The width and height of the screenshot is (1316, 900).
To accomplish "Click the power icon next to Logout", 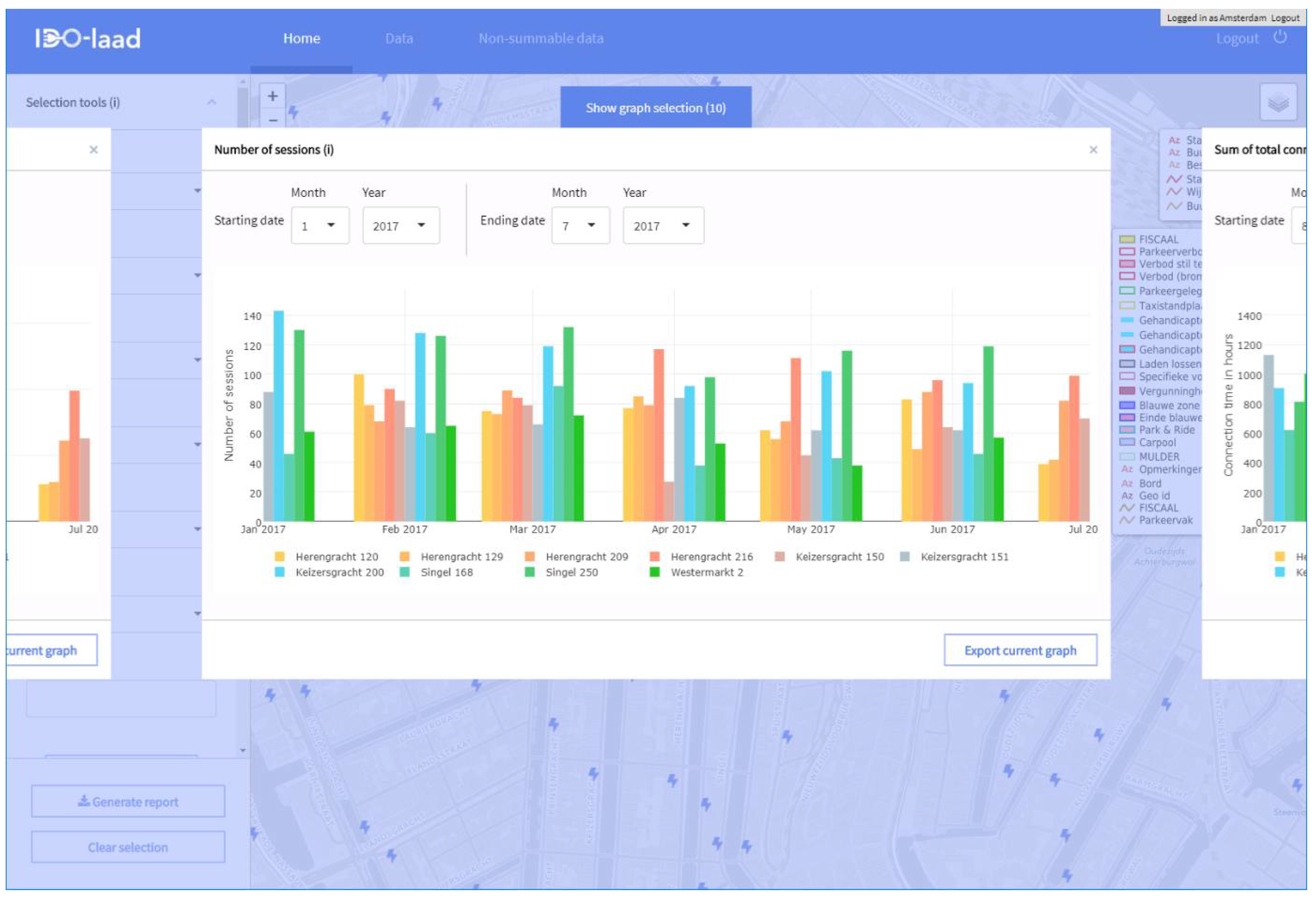I will 1280,37.
